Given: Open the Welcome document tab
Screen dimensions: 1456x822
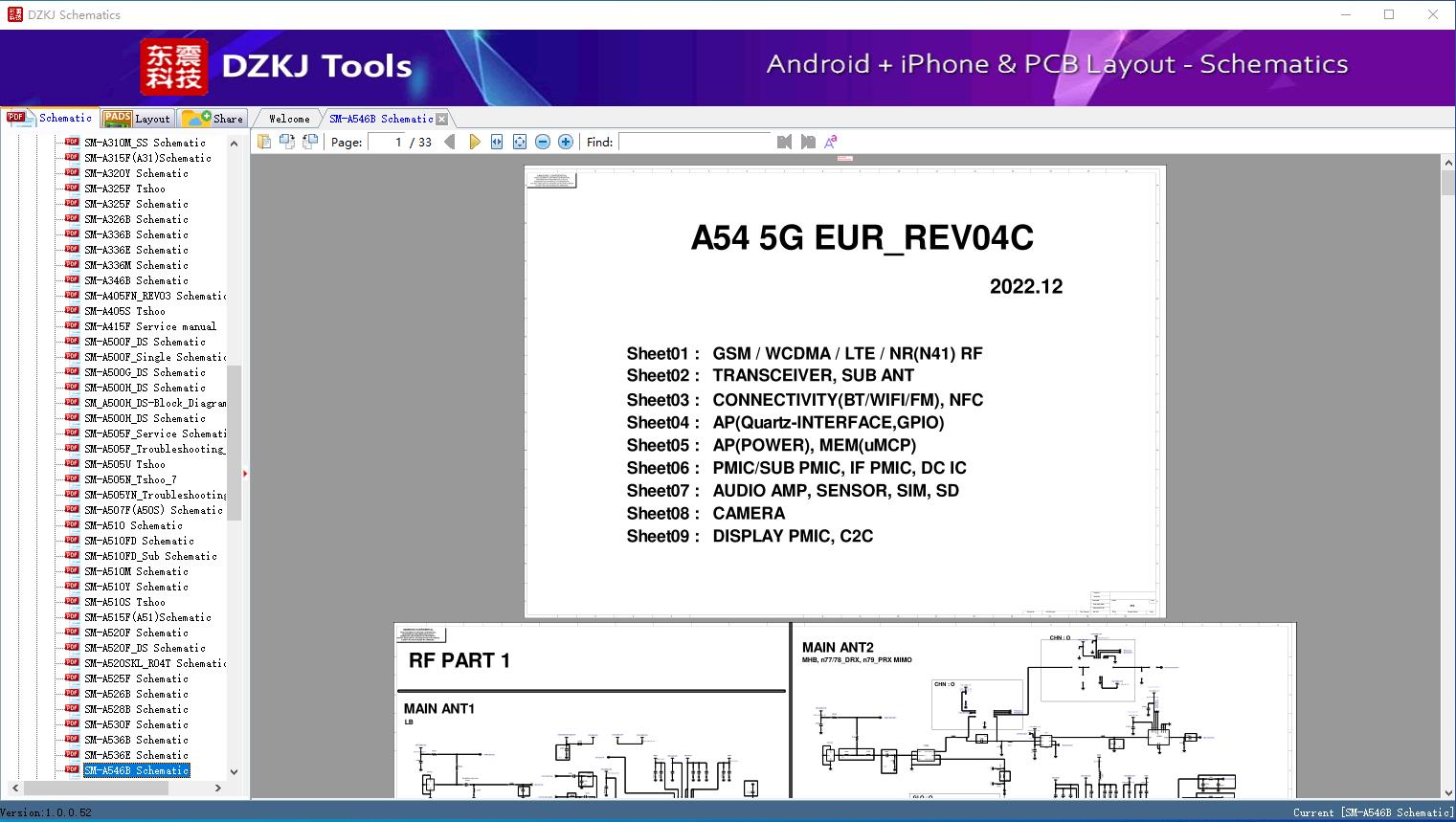Looking at the screenshot, I should point(289,119).
